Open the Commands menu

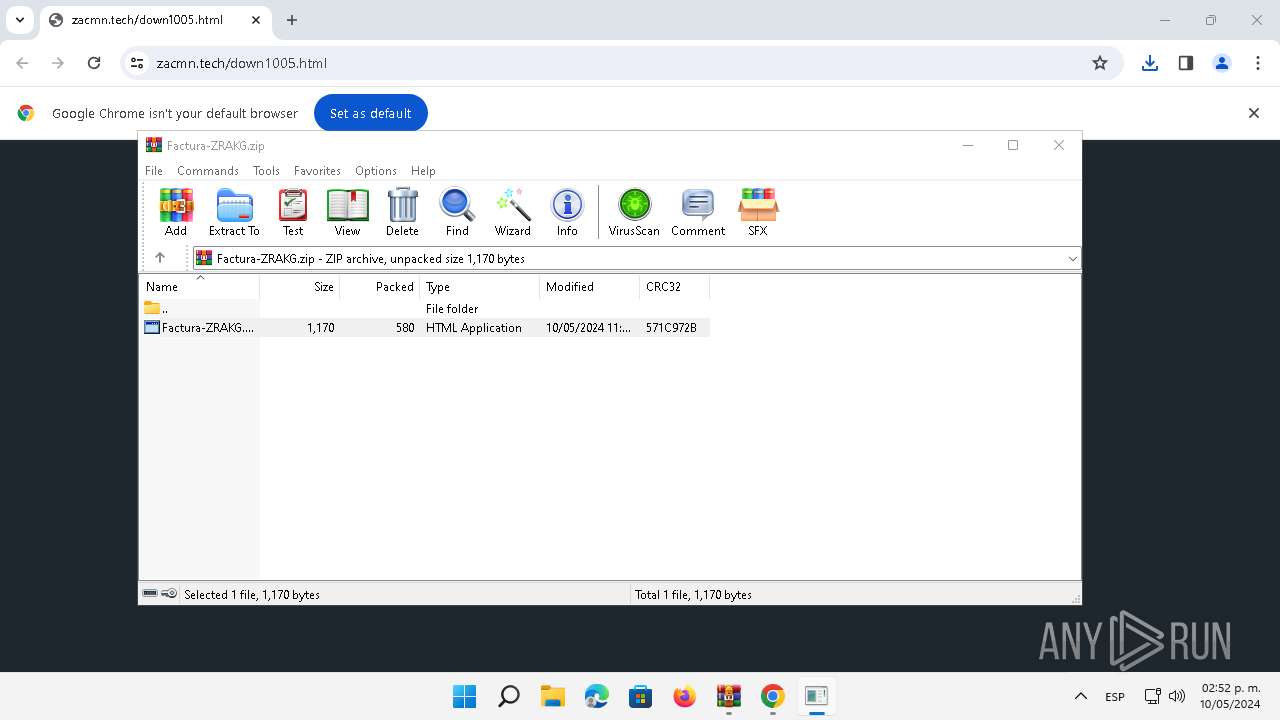208,171
